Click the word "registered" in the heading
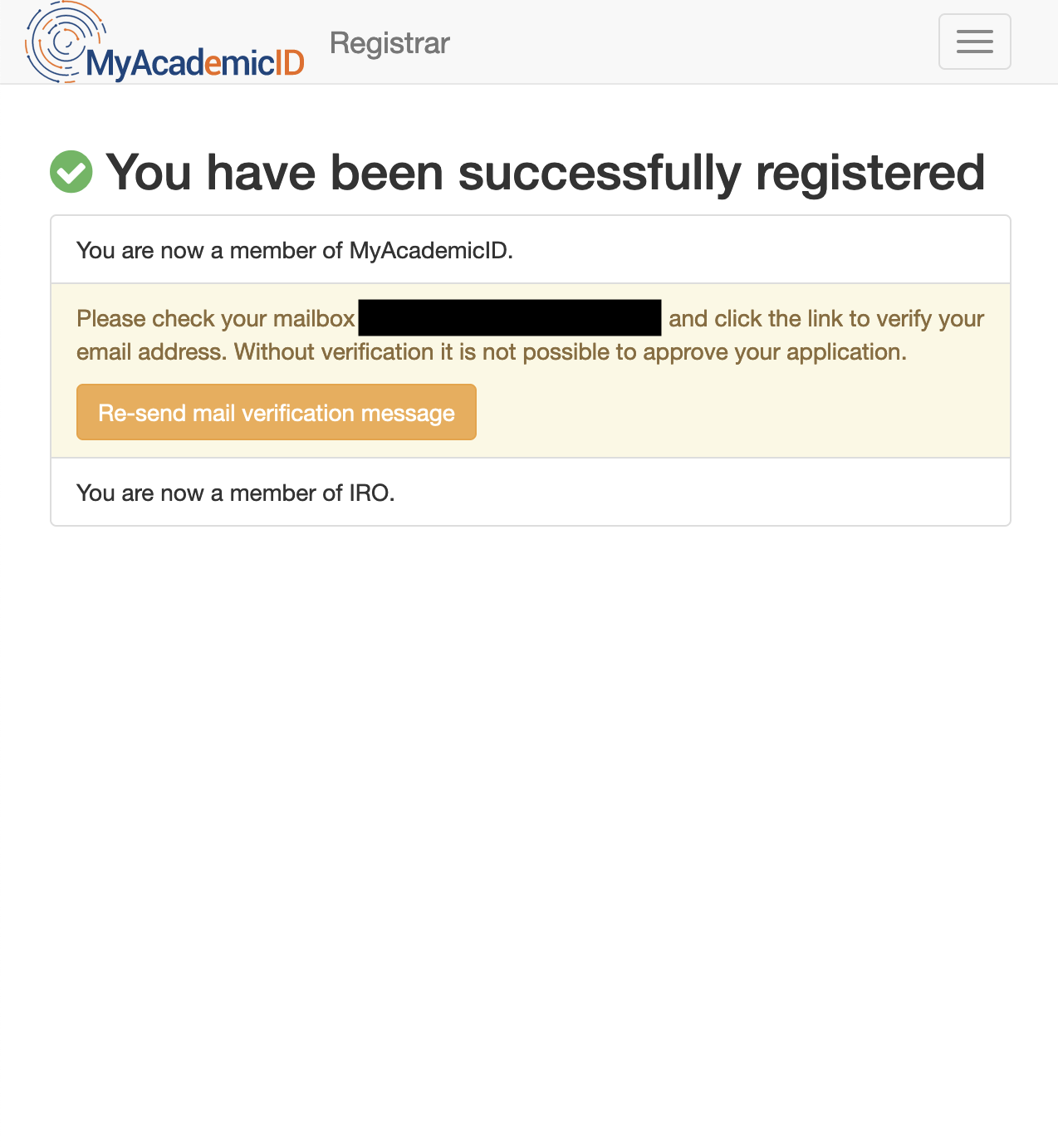The image size is (1058, 1148). [x=869, y=173]
